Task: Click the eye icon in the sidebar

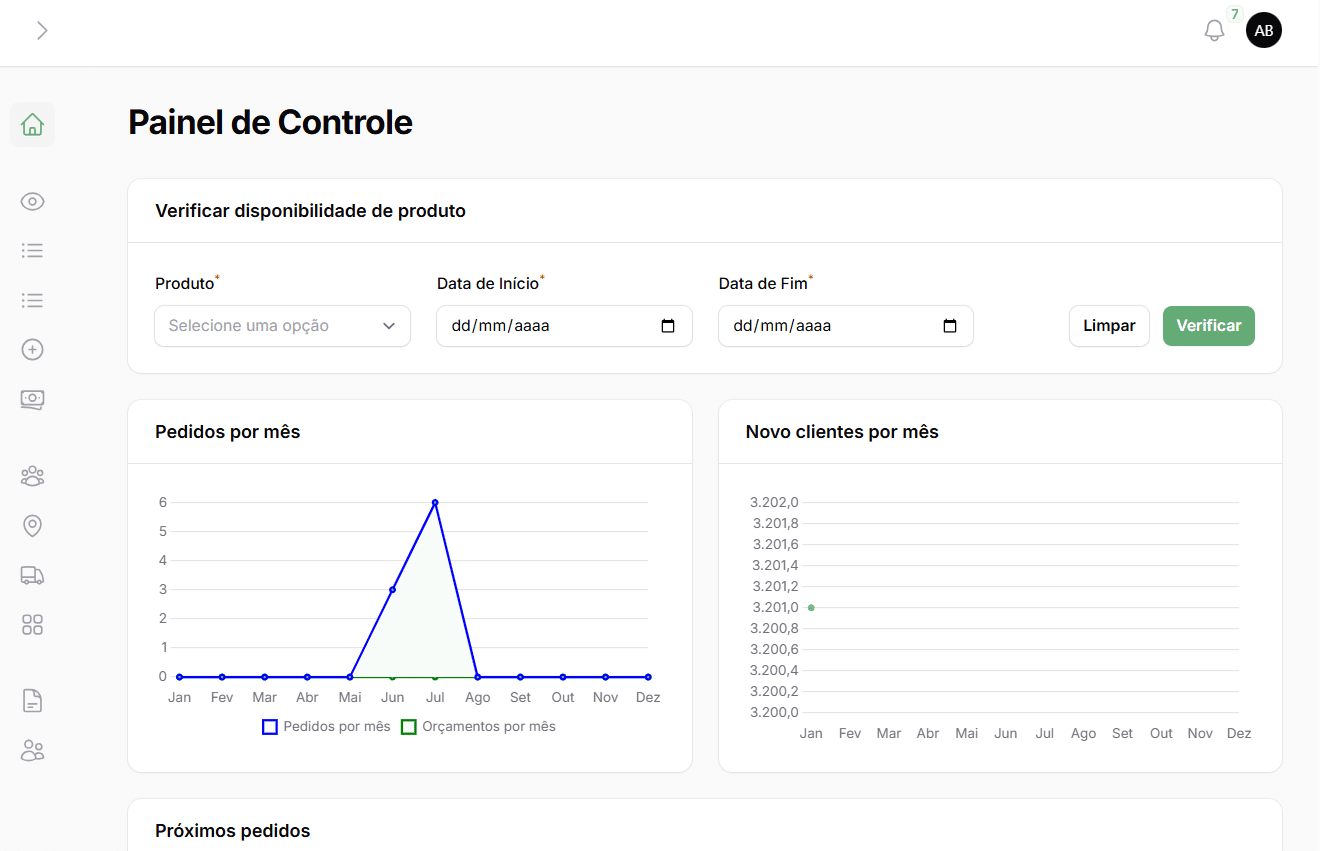Action: (x=32, y=202)
